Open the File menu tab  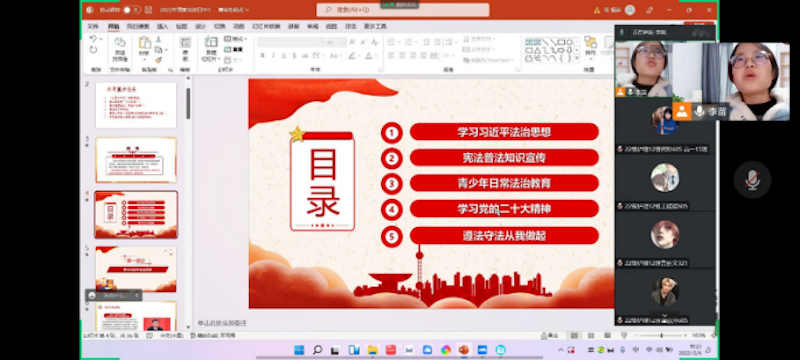point(92,26)
